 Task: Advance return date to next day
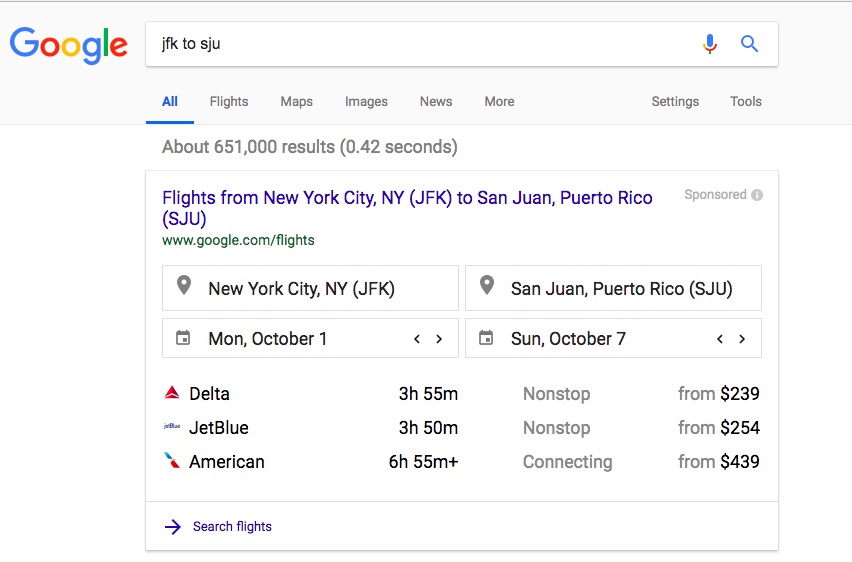click(742, 339)
